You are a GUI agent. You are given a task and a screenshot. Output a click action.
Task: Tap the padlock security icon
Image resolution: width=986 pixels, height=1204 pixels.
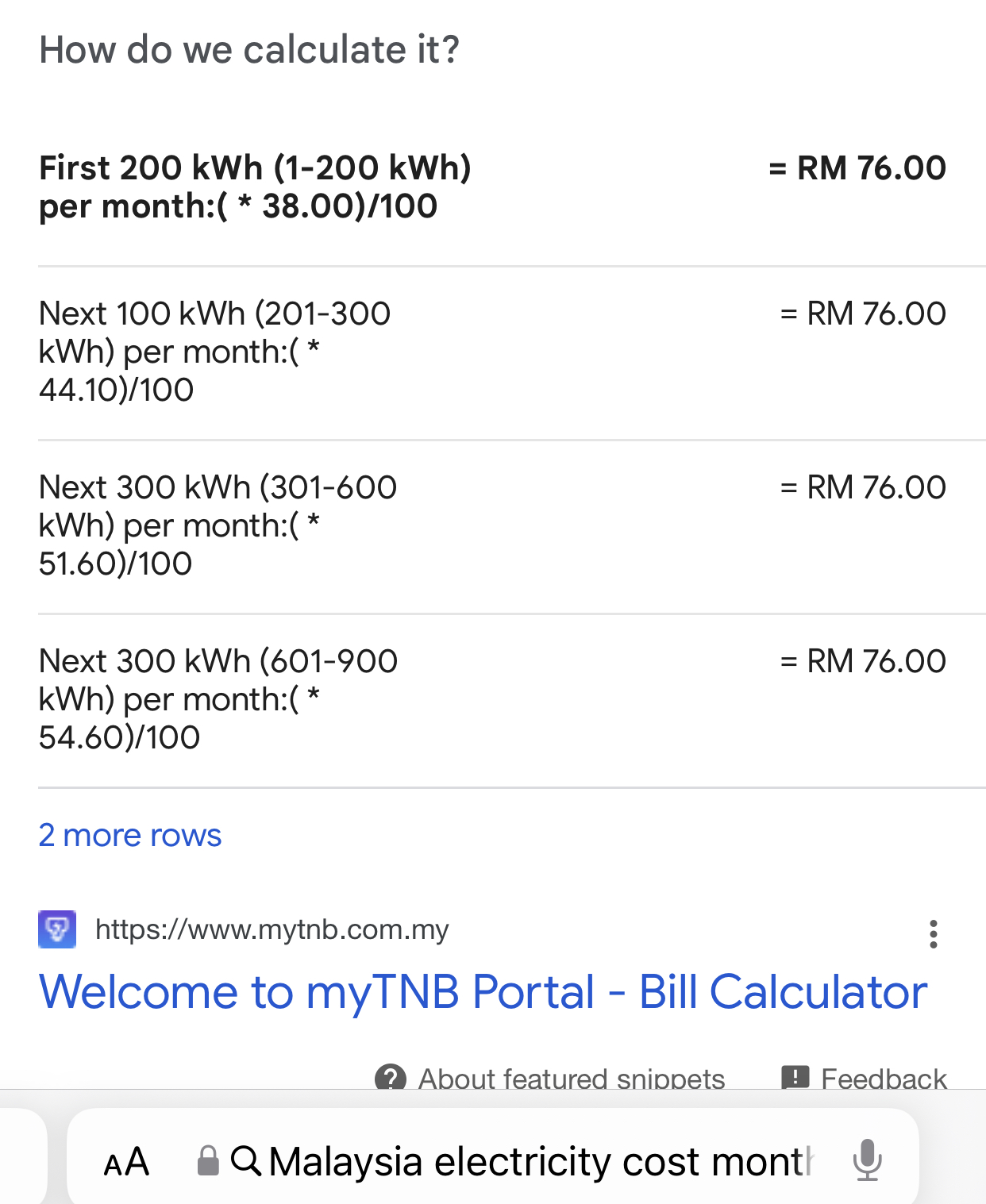point(208,1160)
